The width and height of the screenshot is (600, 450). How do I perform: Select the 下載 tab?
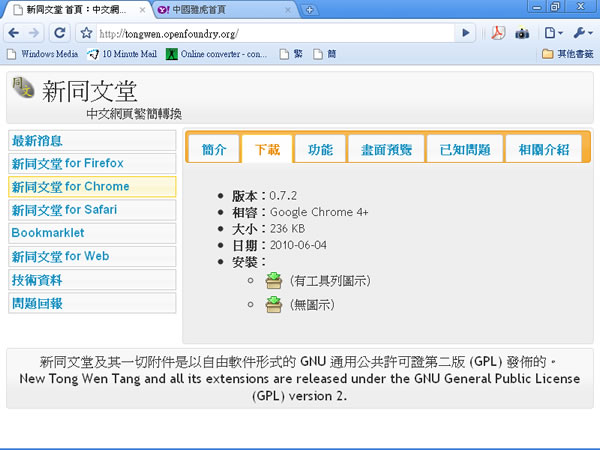pyautogui.click(x=267, y=149)
